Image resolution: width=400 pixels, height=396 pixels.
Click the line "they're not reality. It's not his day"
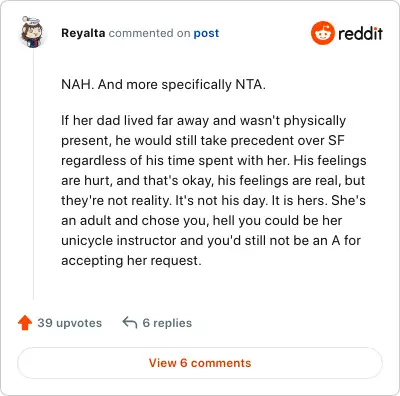point(213,200)
